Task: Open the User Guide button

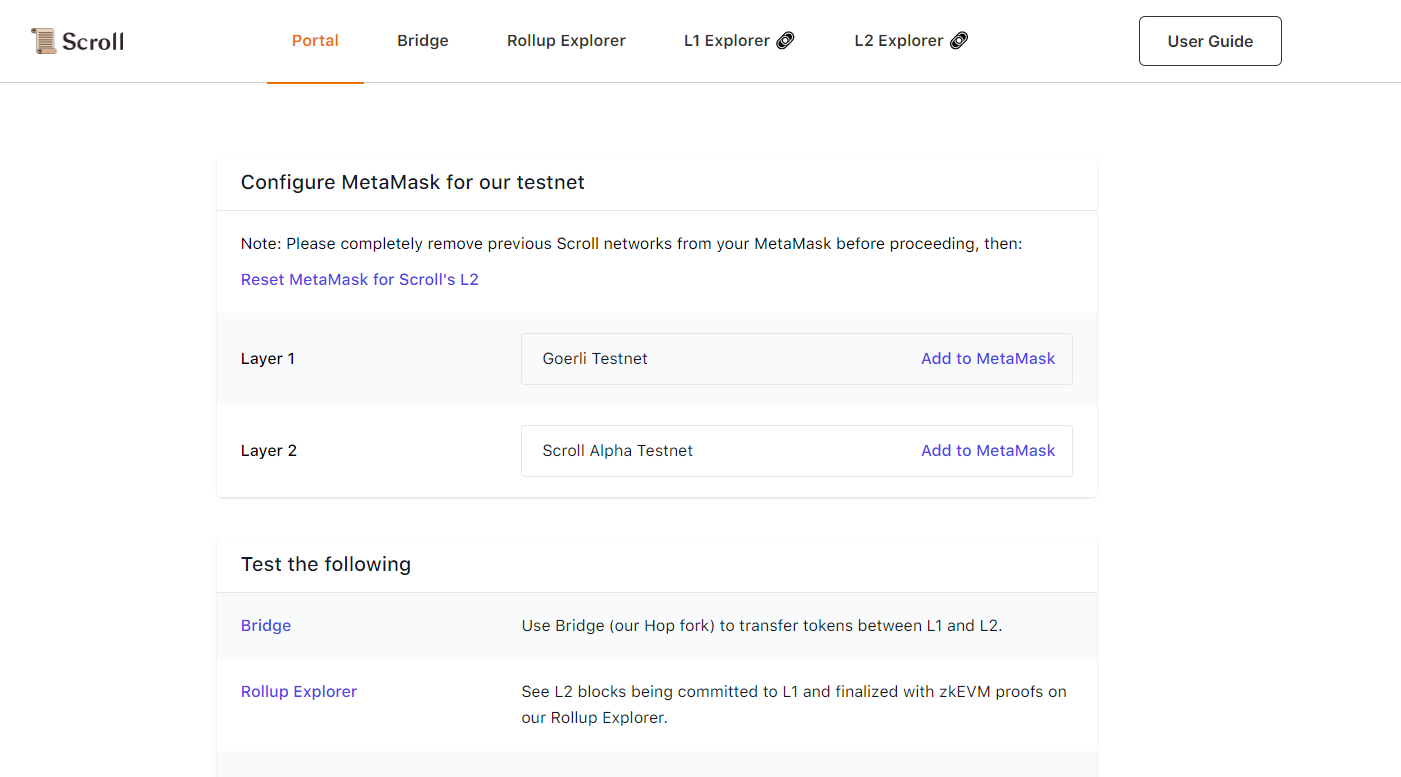Action: point(1210,41)
